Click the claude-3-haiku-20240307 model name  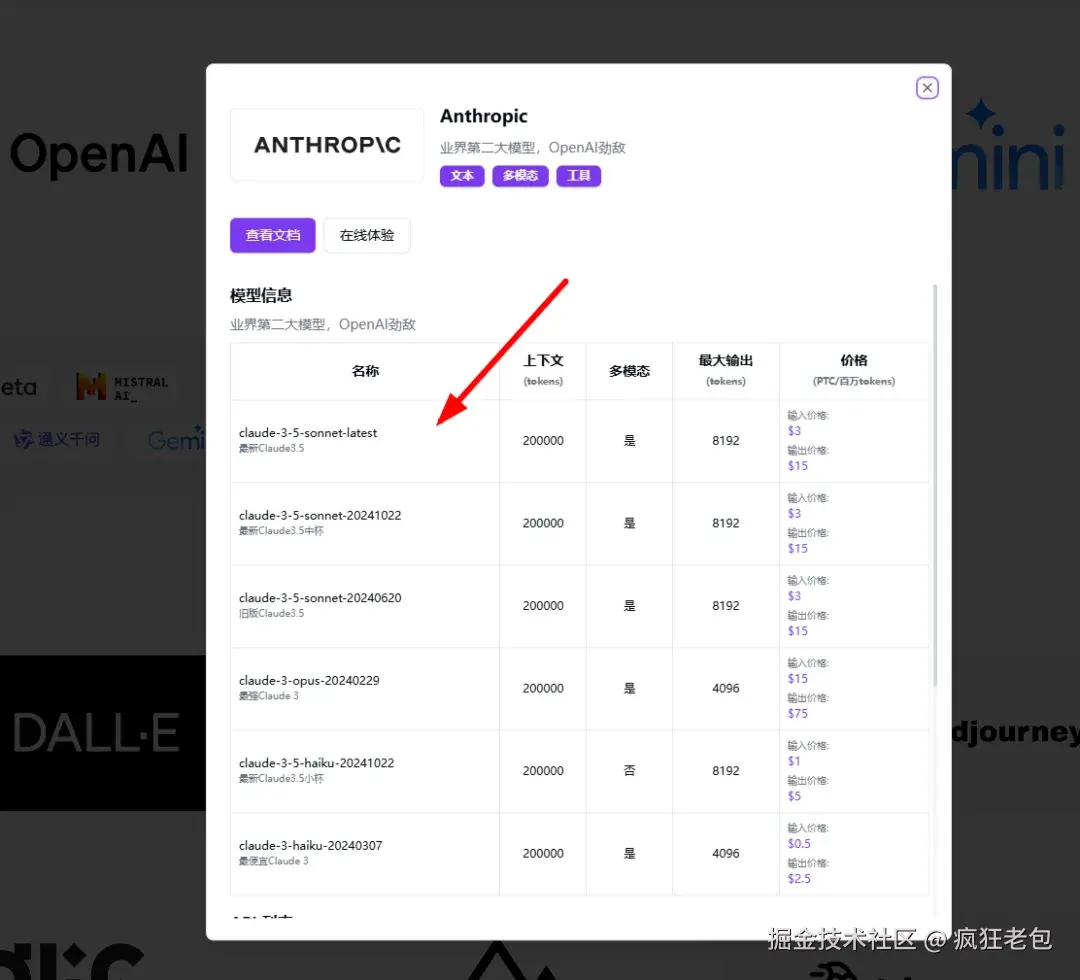tap(310, 846)
